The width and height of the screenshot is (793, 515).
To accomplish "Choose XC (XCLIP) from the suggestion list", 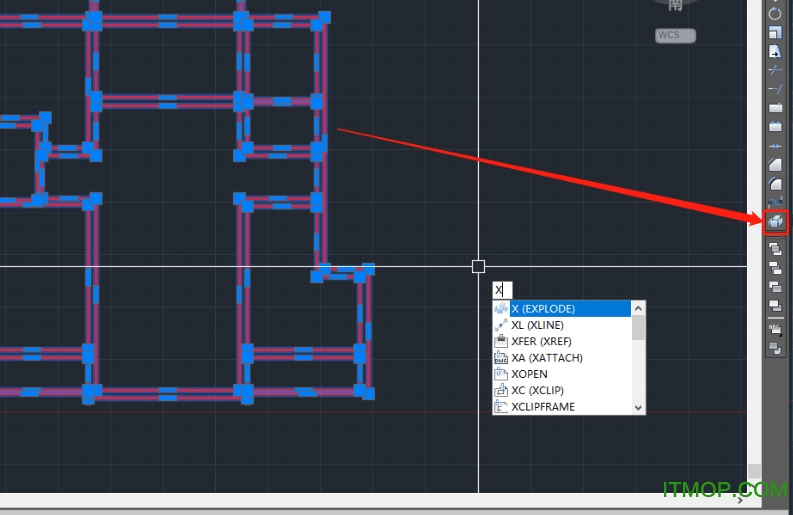I will [562, 391].
